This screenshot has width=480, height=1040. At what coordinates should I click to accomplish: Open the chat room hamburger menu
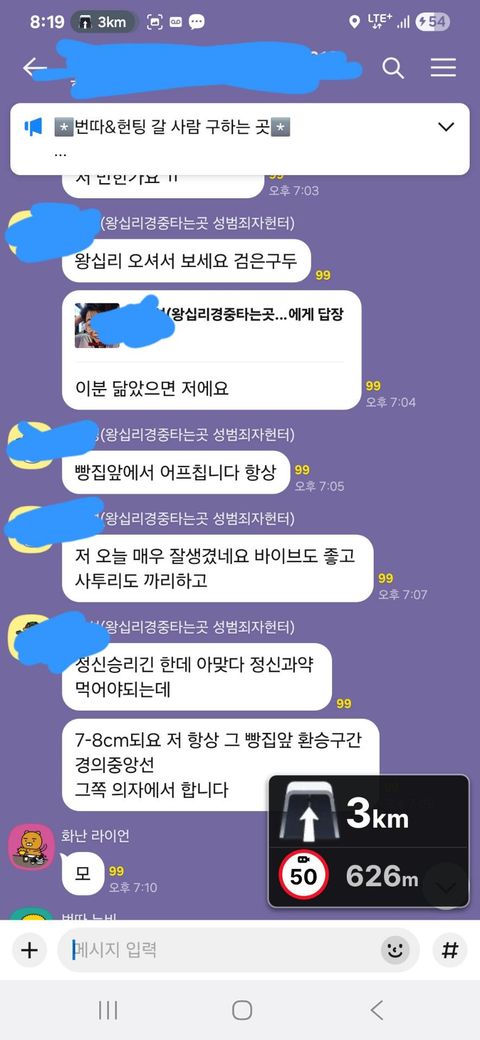click(444, 68)
